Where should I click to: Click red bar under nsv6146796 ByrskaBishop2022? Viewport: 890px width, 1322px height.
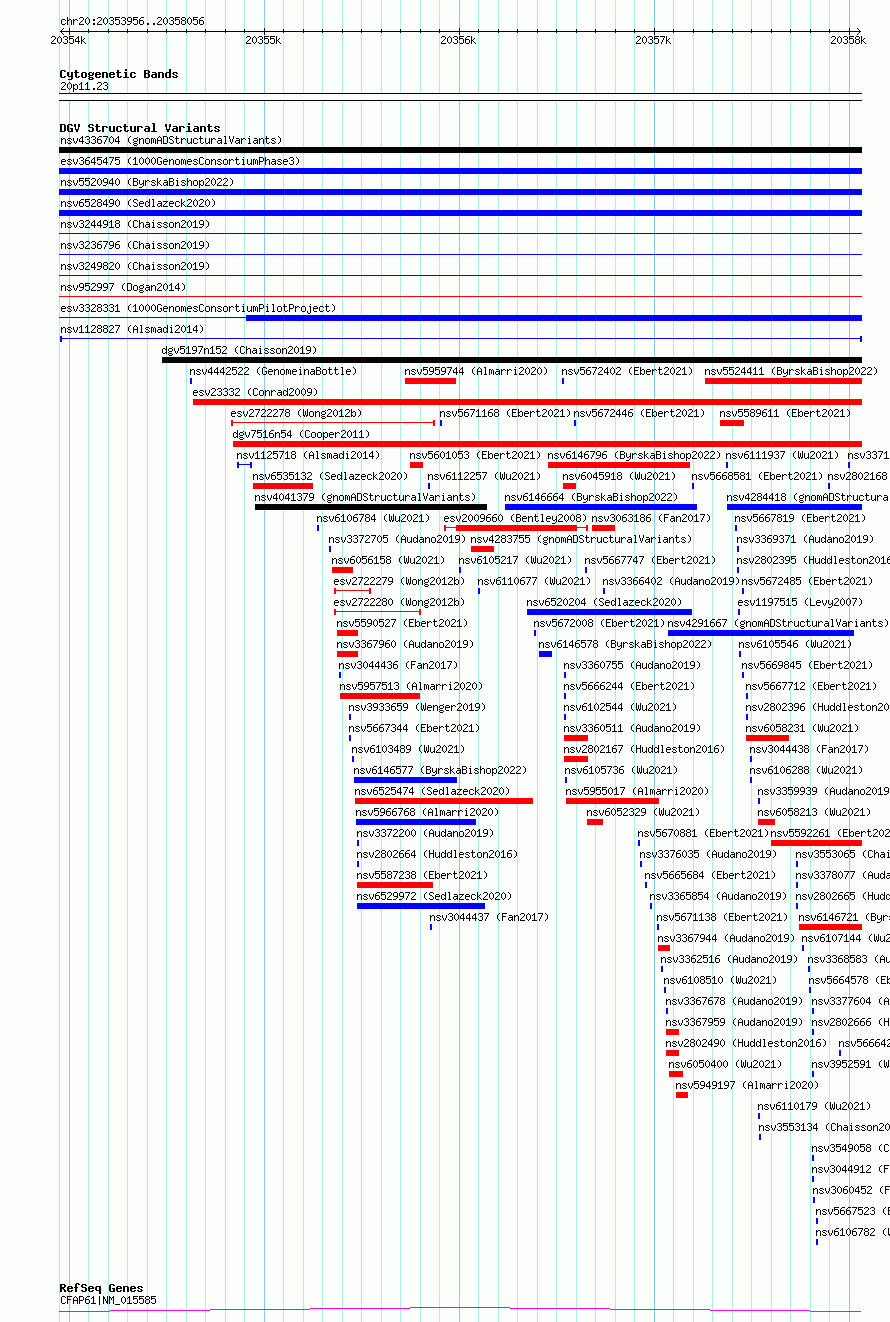coord(619,465)
